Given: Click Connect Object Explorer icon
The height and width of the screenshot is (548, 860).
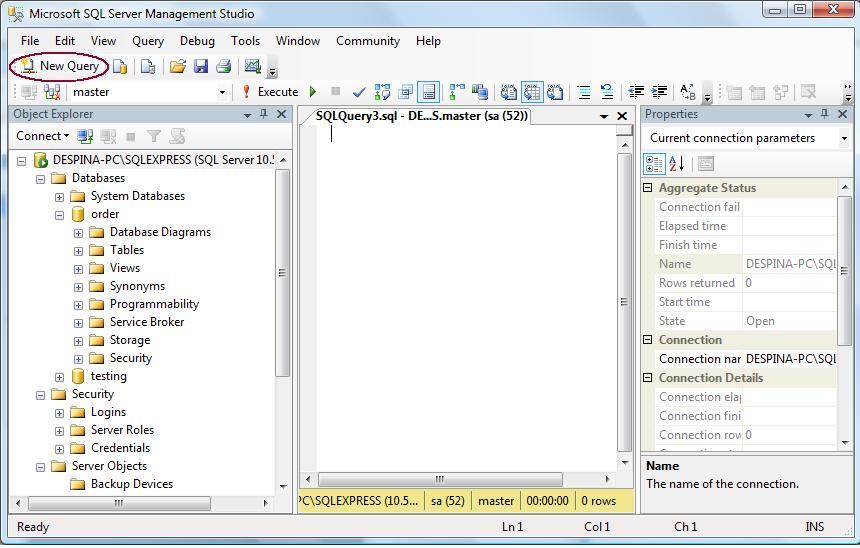Looking at the screenshot, I should point(84,136).
